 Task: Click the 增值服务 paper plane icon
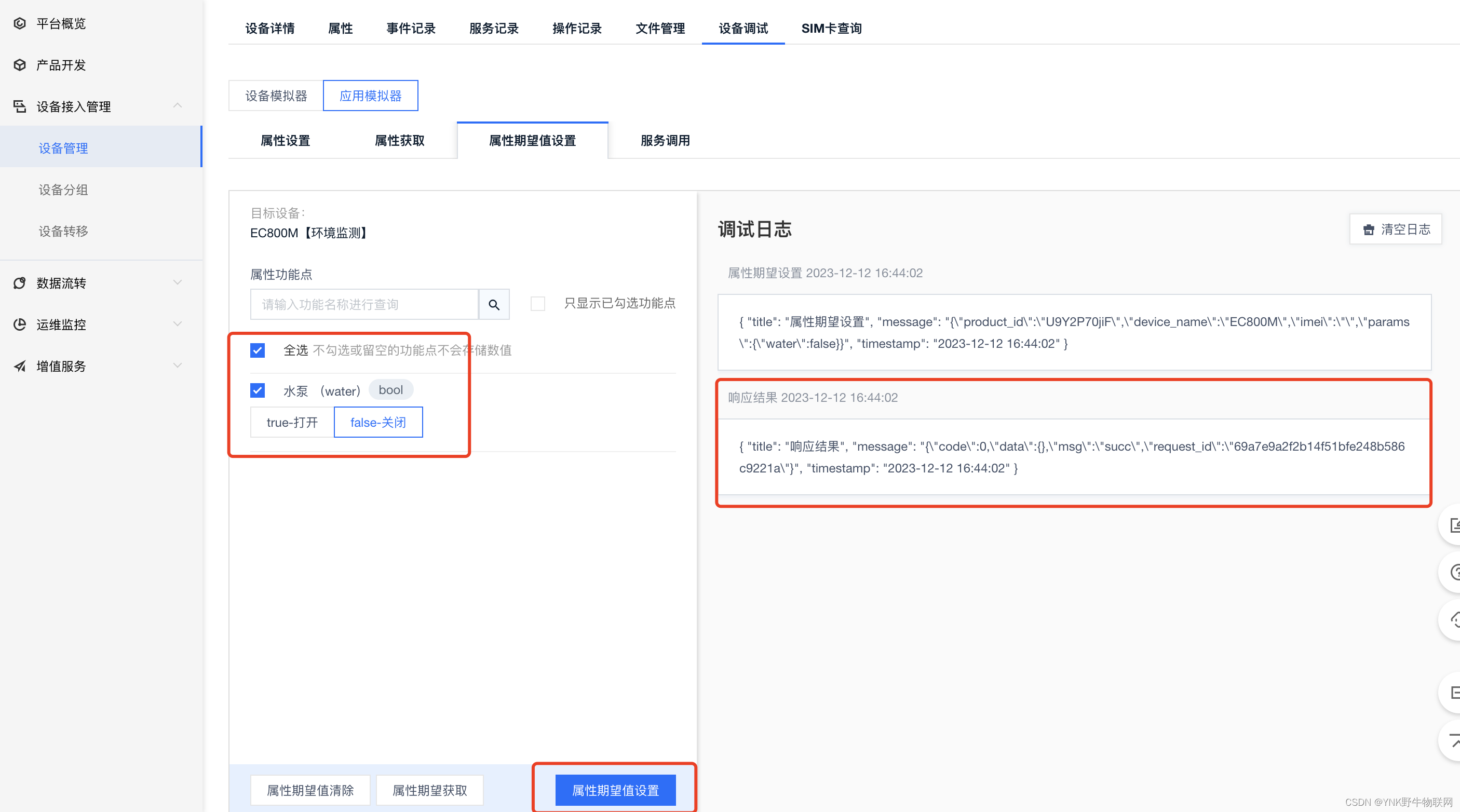click(x=20, y=366)
